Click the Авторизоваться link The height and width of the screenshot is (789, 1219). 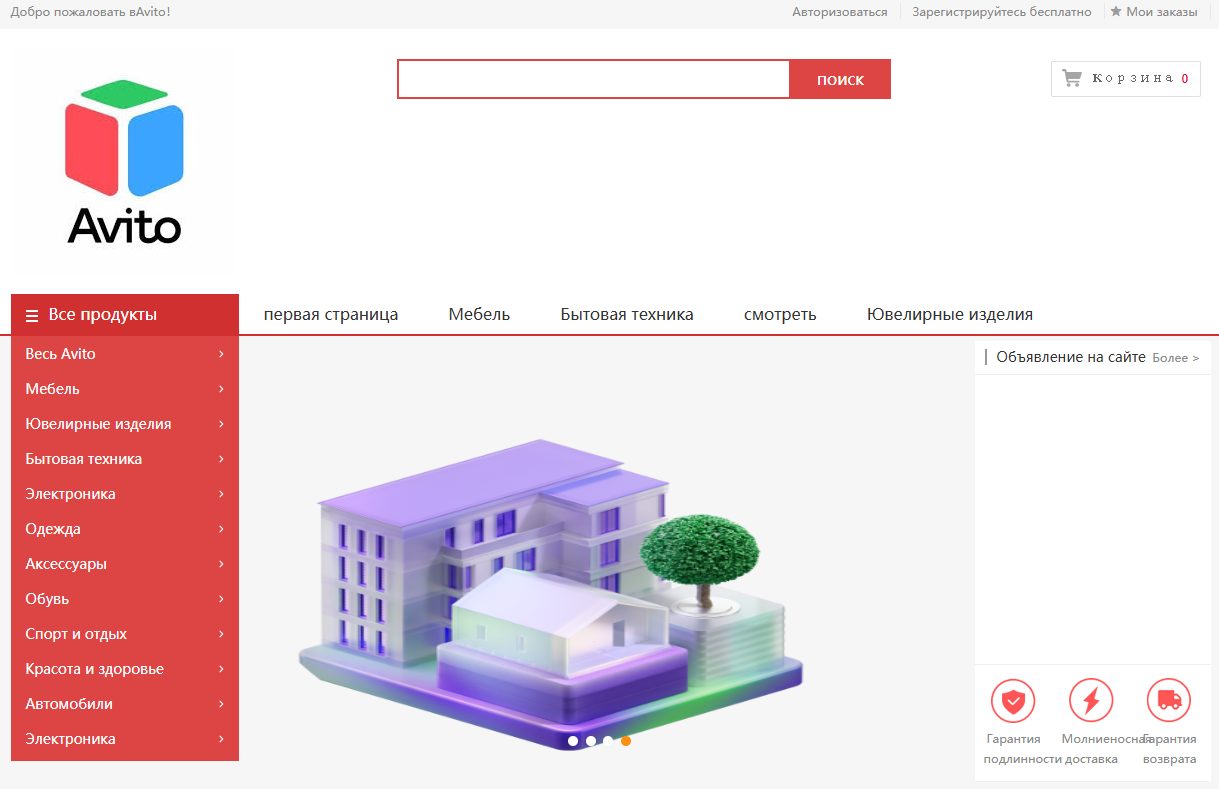click(840, 12)
